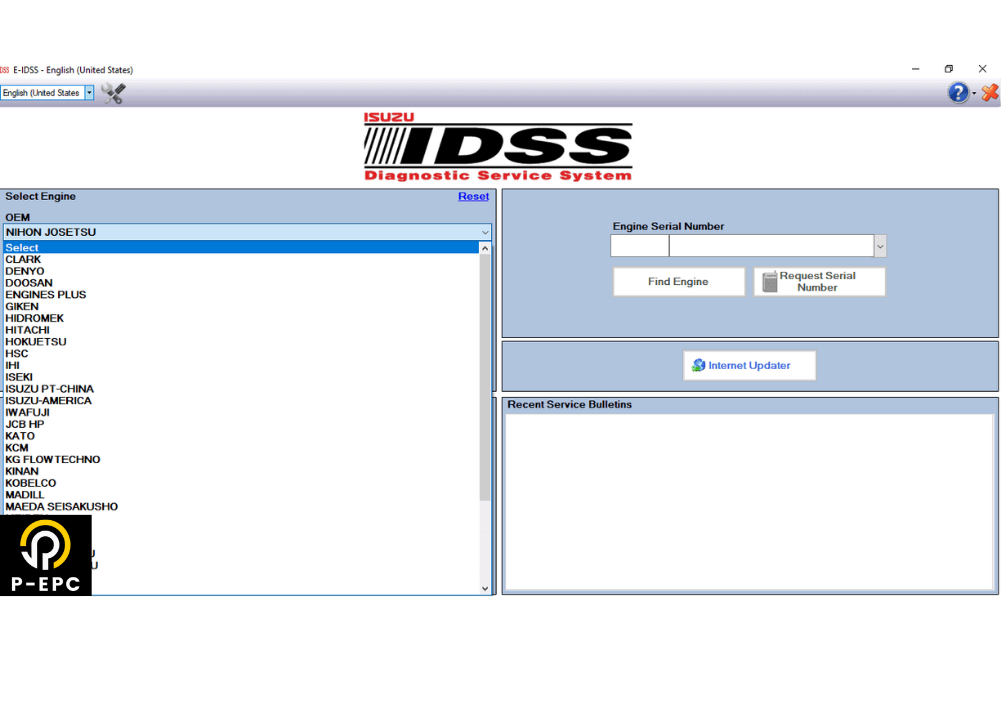This screenshot has width=1001, height=711.
Task: Click the OEM list scrollbar down arrow
Action: (485, 588)
